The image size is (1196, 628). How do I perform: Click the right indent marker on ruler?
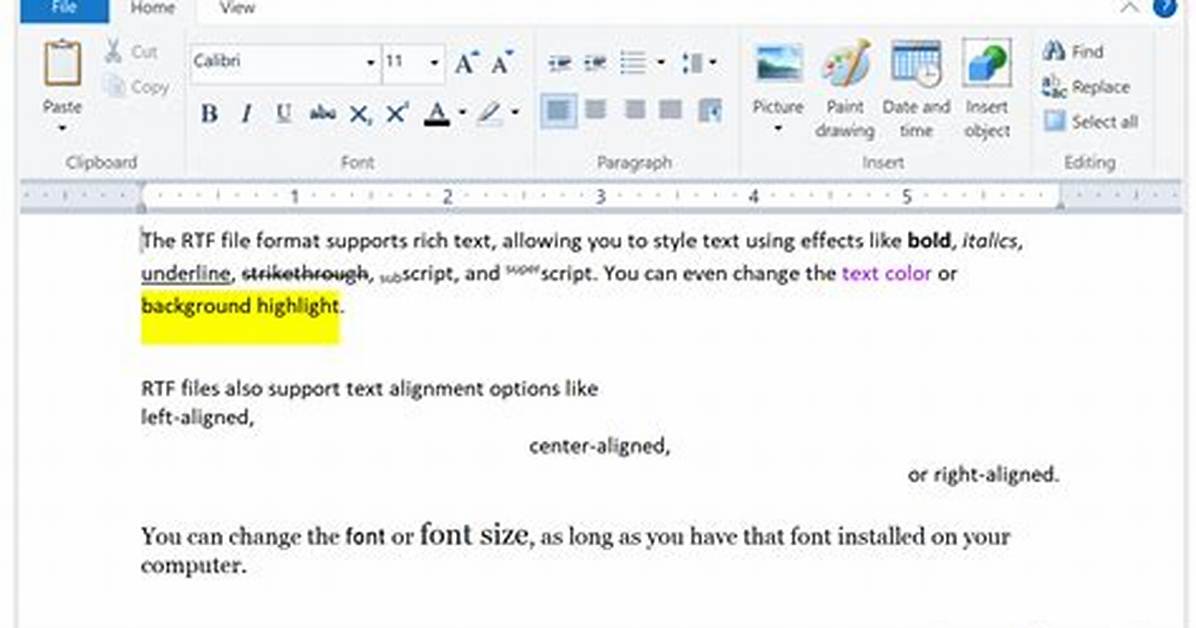tap(1060, 204)
